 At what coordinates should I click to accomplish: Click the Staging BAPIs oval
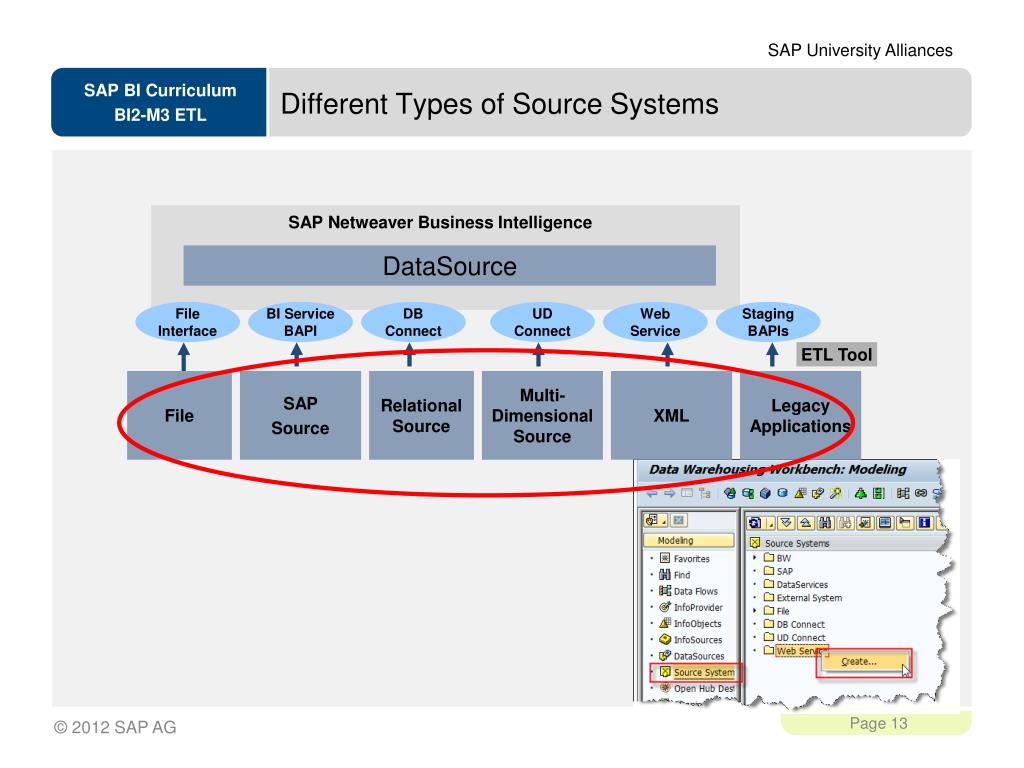[x=768, y=322]
